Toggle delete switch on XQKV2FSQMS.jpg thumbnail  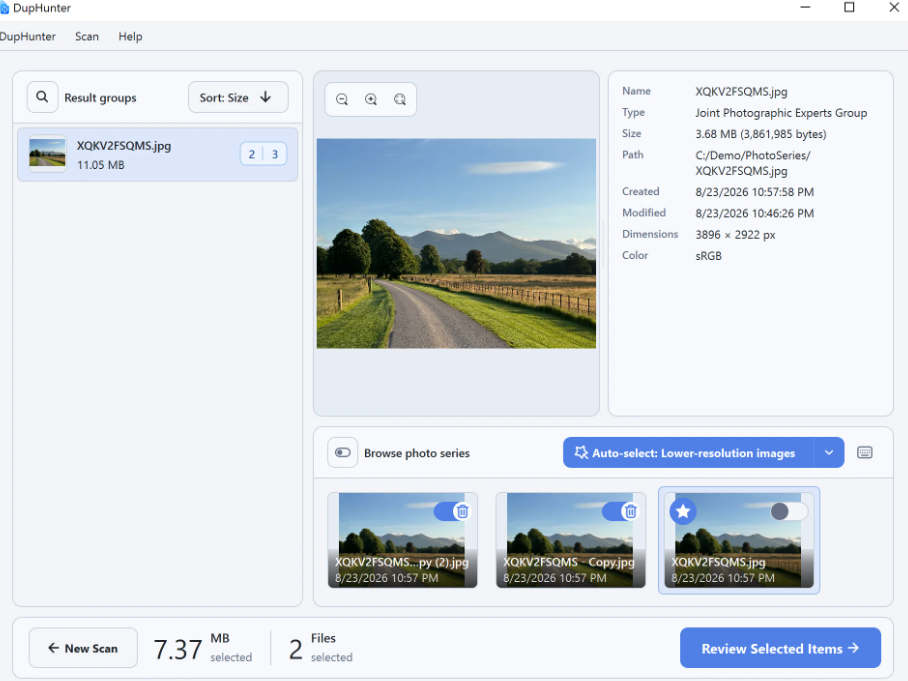pos(789,511)
